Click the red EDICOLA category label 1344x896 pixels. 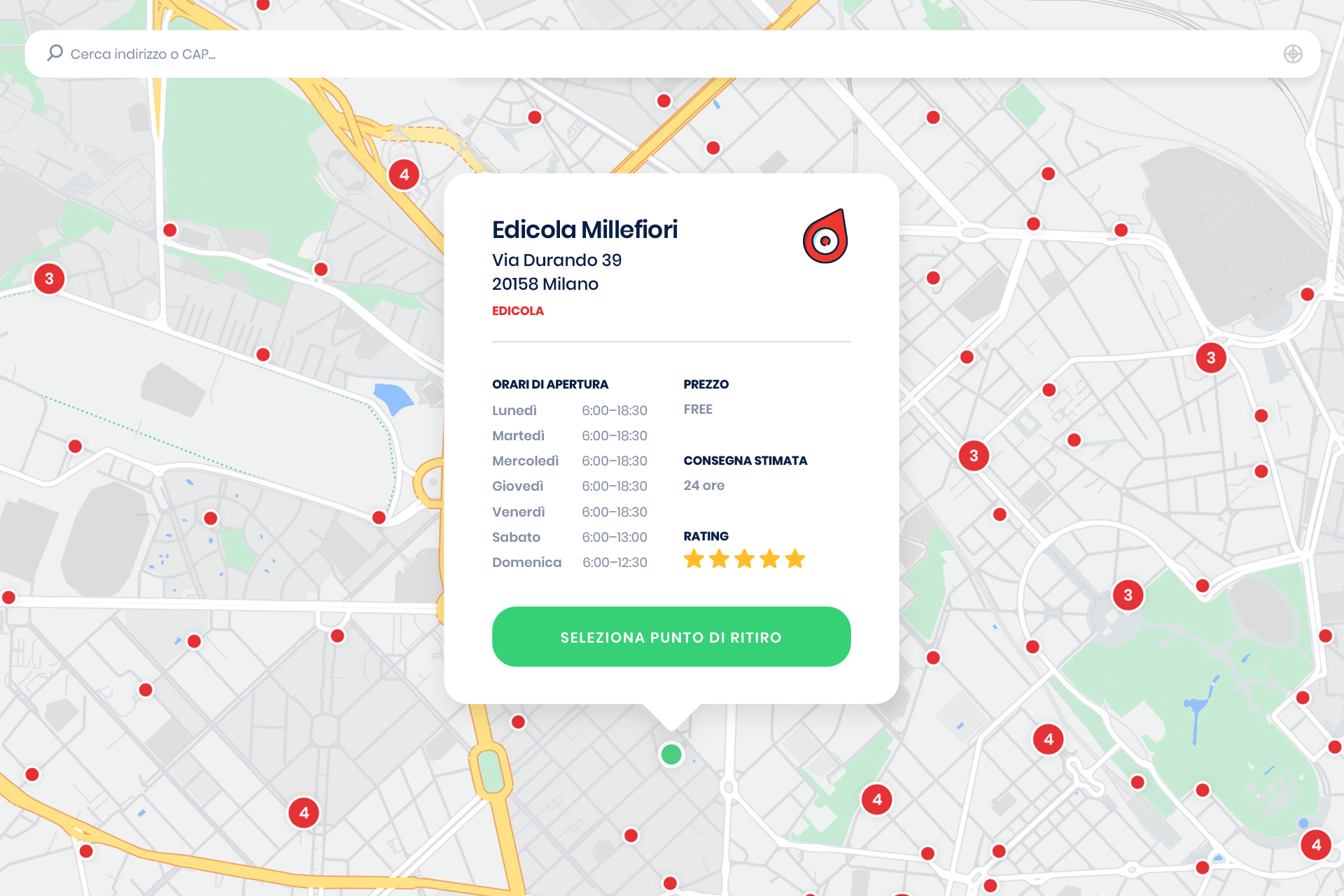click(x=517, y=311)
